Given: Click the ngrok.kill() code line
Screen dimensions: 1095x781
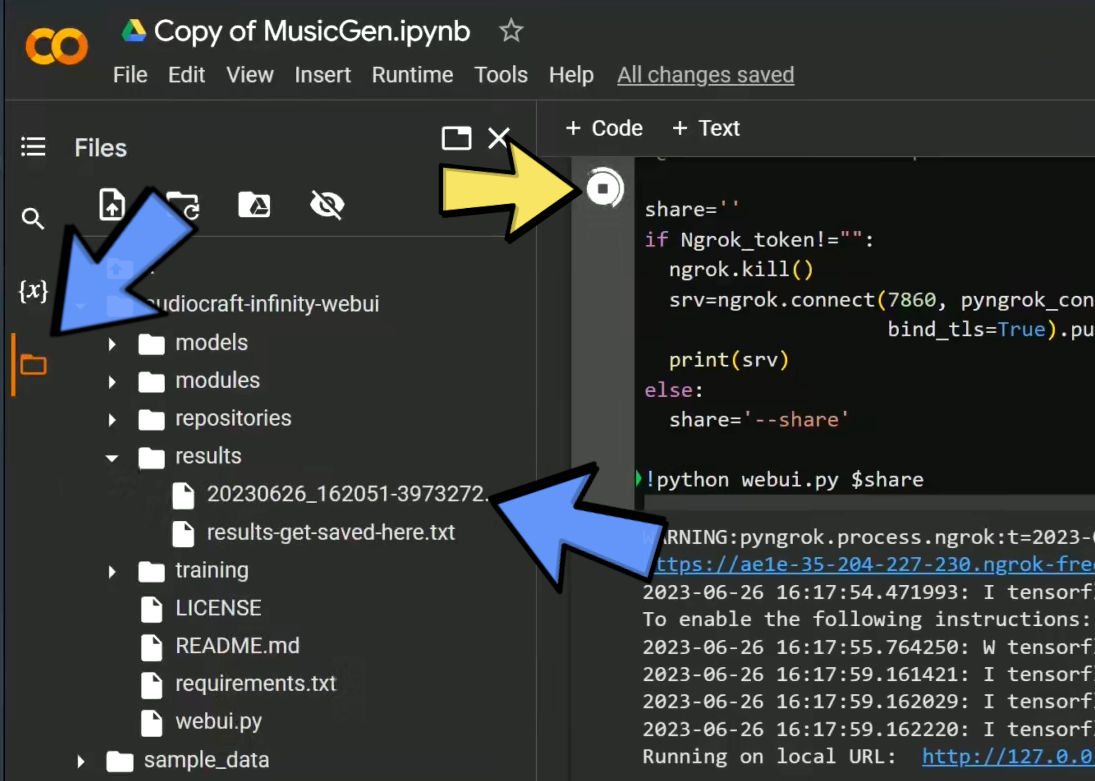Looking at the screenshot, I should click(741, 270).
